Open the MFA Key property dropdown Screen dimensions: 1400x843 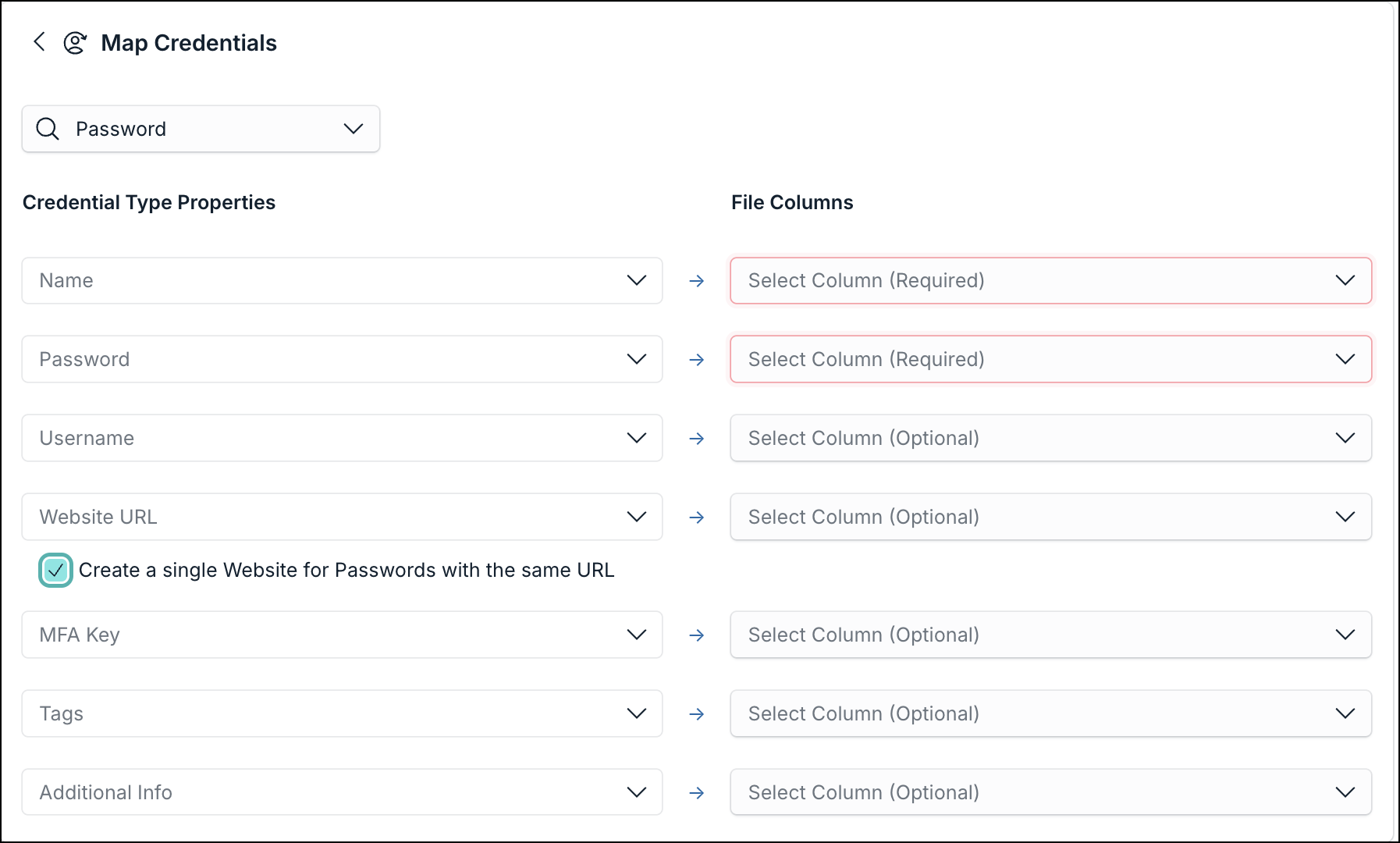[x=342, y=635]
